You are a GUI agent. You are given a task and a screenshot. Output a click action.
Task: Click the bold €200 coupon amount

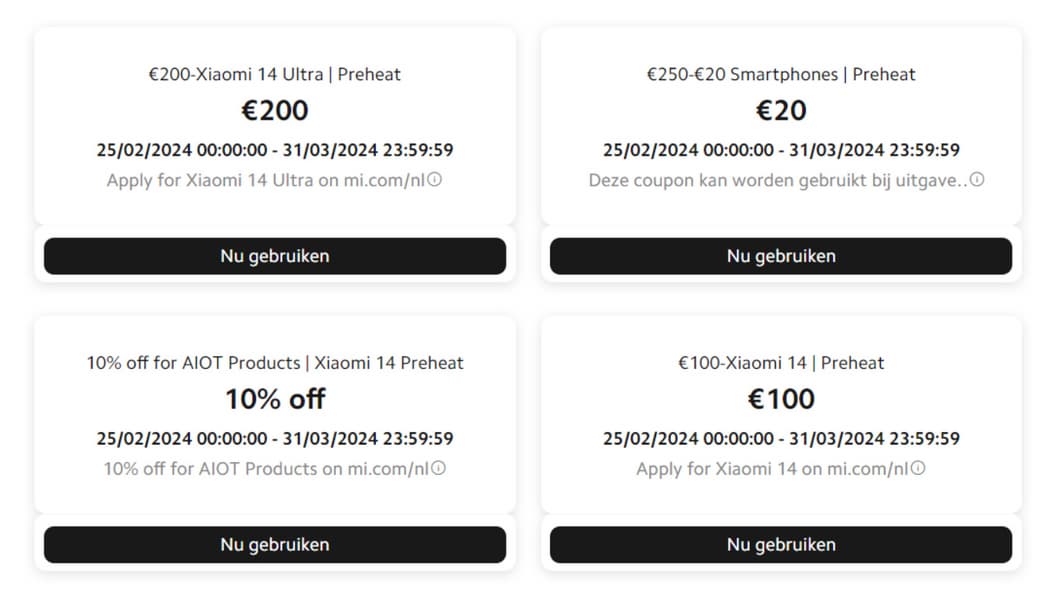click(274, 110)
